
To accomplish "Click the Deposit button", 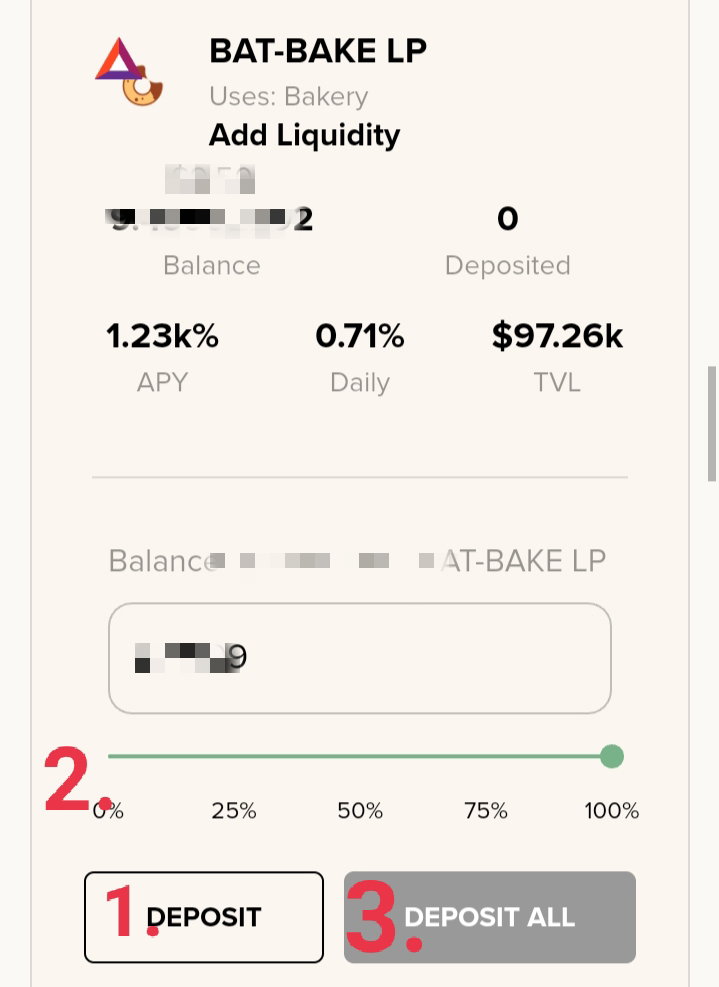I will [204, 917].
